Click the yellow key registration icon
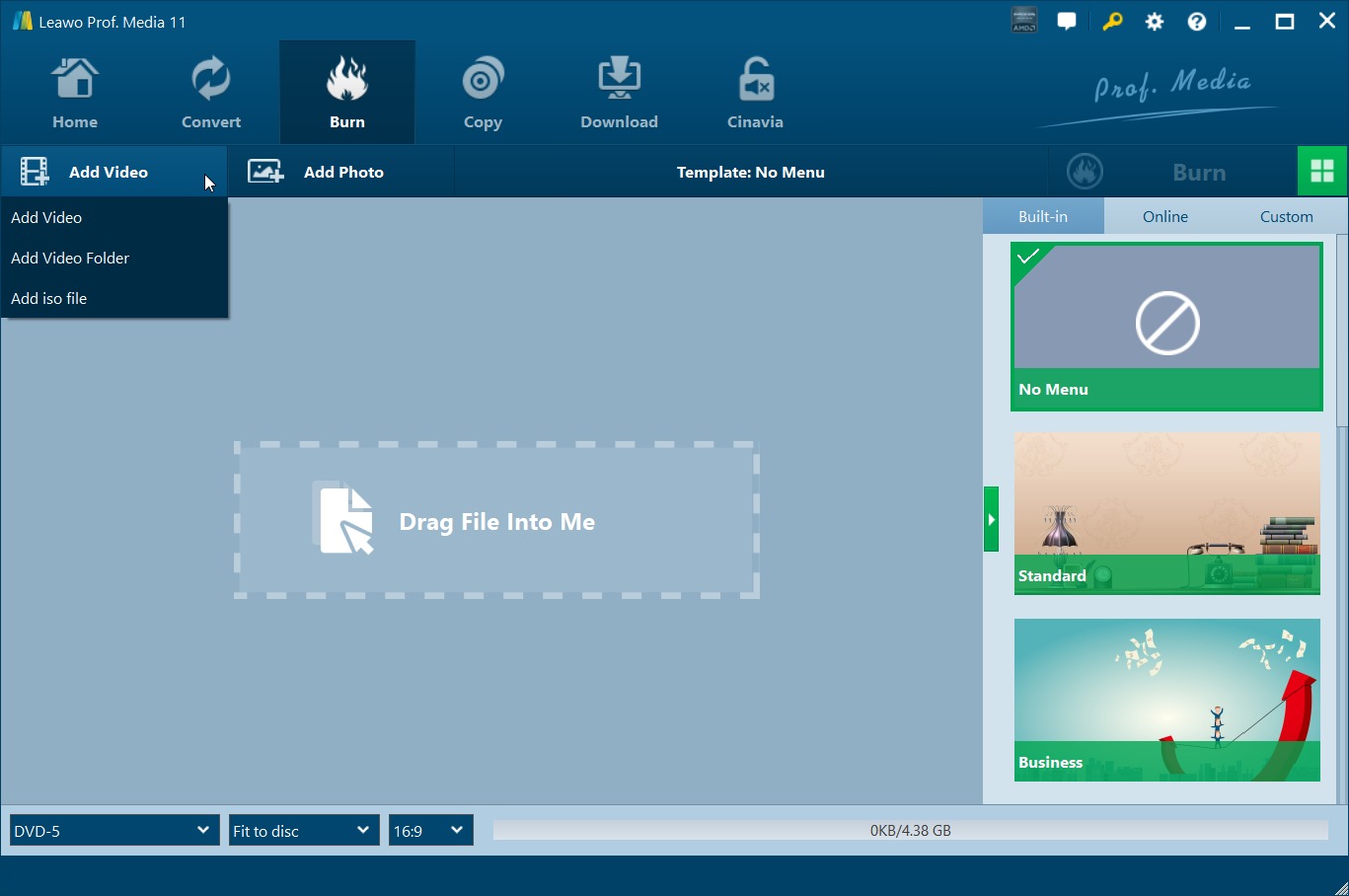Viewport: 1349px width, 896px height. pos(1110,20)
